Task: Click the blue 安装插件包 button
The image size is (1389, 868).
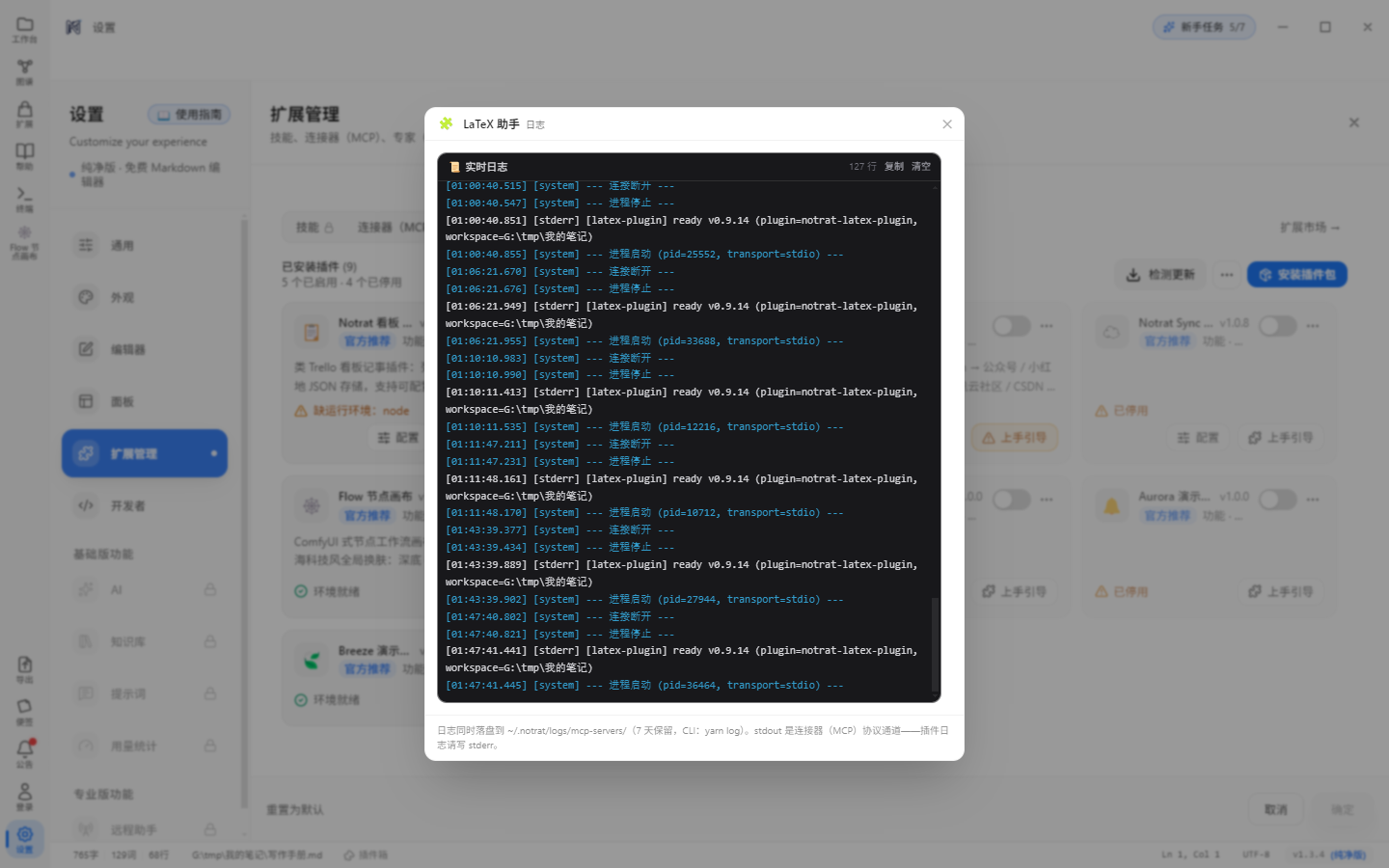Action: [1297, 275]
